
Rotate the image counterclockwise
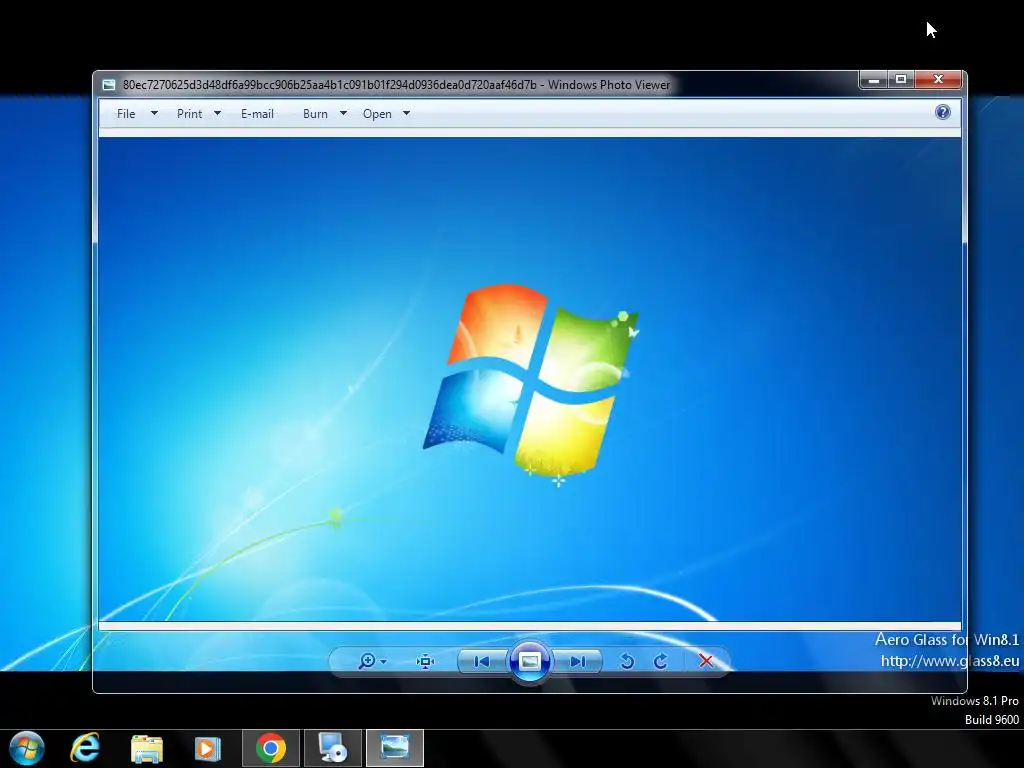click(627, 662)
